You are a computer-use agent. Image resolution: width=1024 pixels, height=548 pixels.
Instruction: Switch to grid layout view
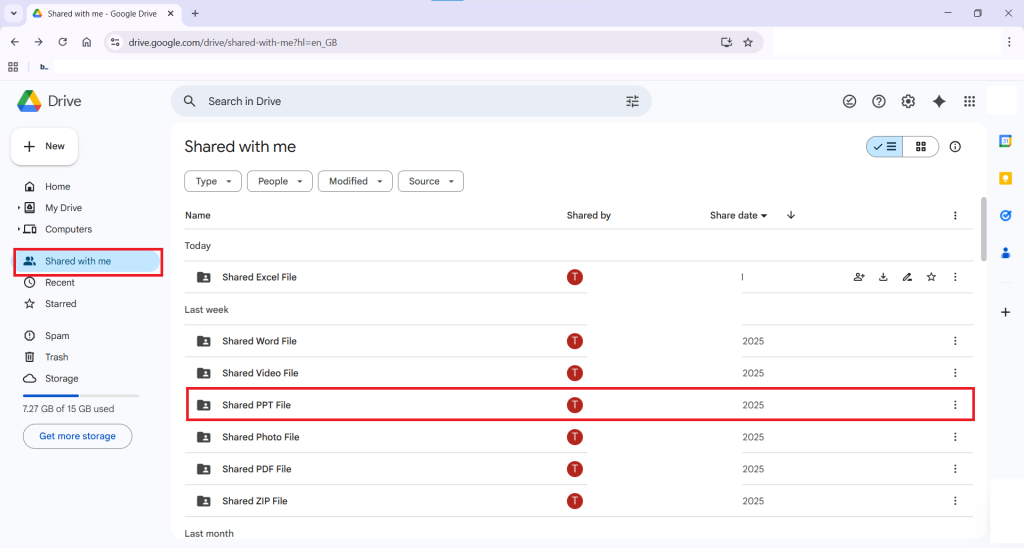[x=920, y=147]
